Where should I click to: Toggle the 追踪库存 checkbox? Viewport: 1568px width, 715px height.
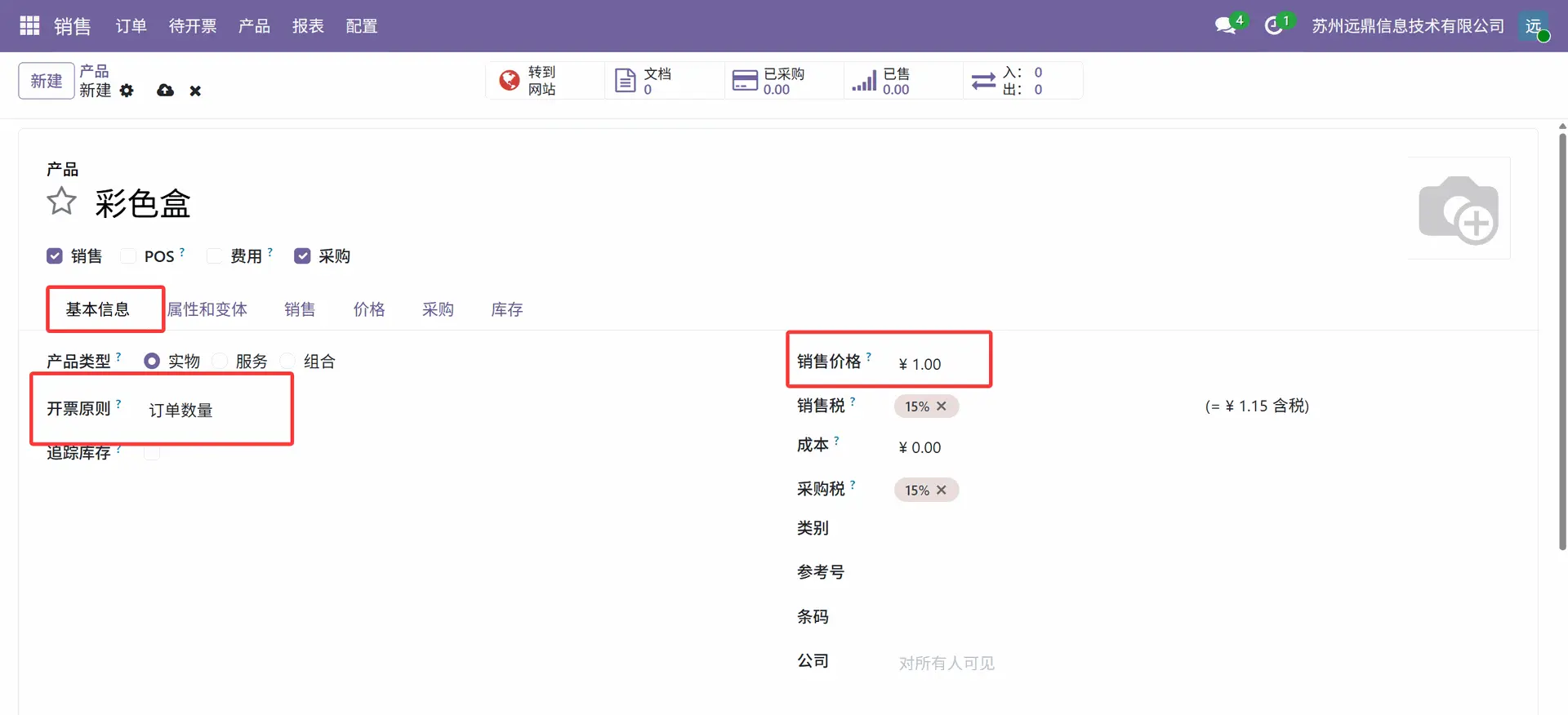(152, 453)
